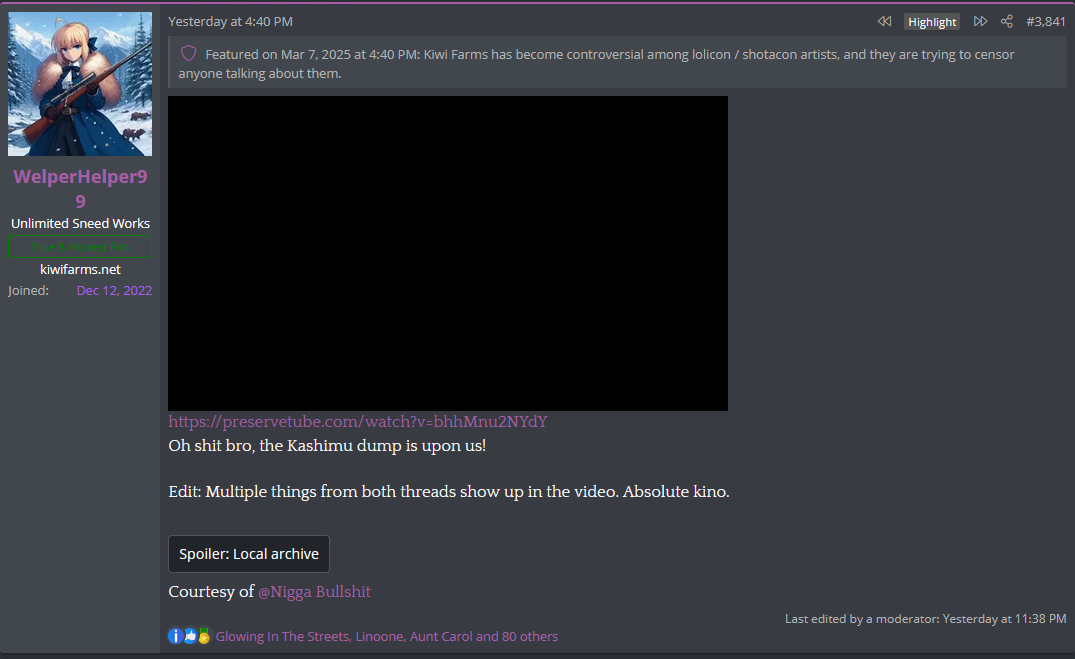
Task: Click the Dec 12, 2022 join date
Action: [x=114, y=291]
